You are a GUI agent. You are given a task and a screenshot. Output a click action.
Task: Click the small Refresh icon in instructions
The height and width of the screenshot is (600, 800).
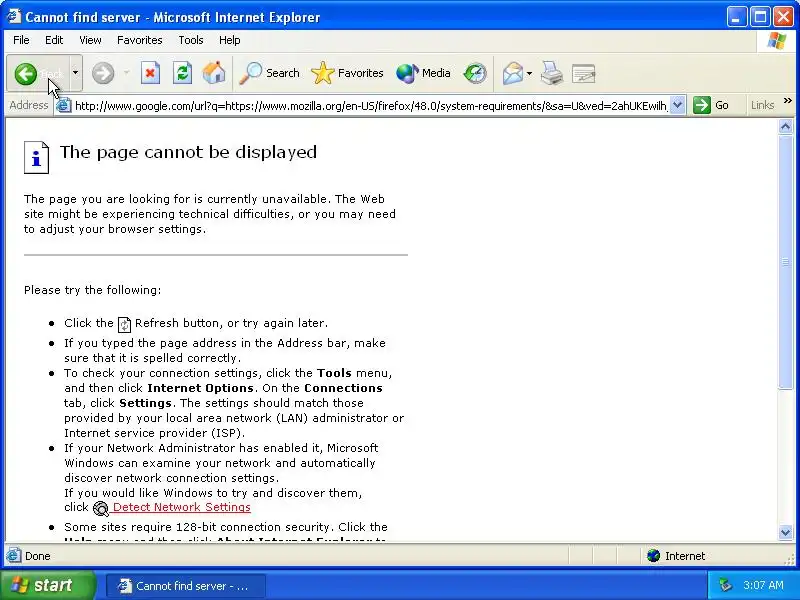pyautogui.click(x=124, y=324)
